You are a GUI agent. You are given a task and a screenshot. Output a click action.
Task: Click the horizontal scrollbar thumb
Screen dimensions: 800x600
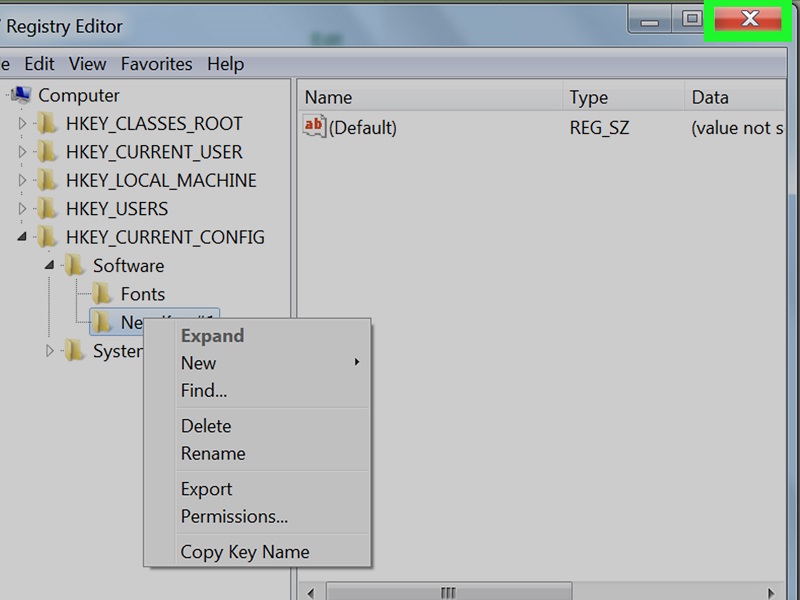point(449,592)
